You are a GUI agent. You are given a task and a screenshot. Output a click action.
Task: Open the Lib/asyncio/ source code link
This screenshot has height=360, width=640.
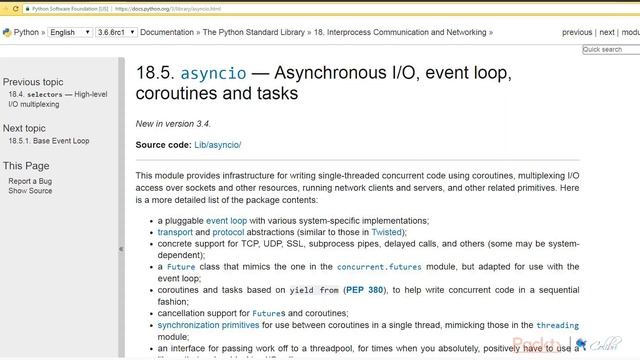pyautogui.click(x=218, y=145)
